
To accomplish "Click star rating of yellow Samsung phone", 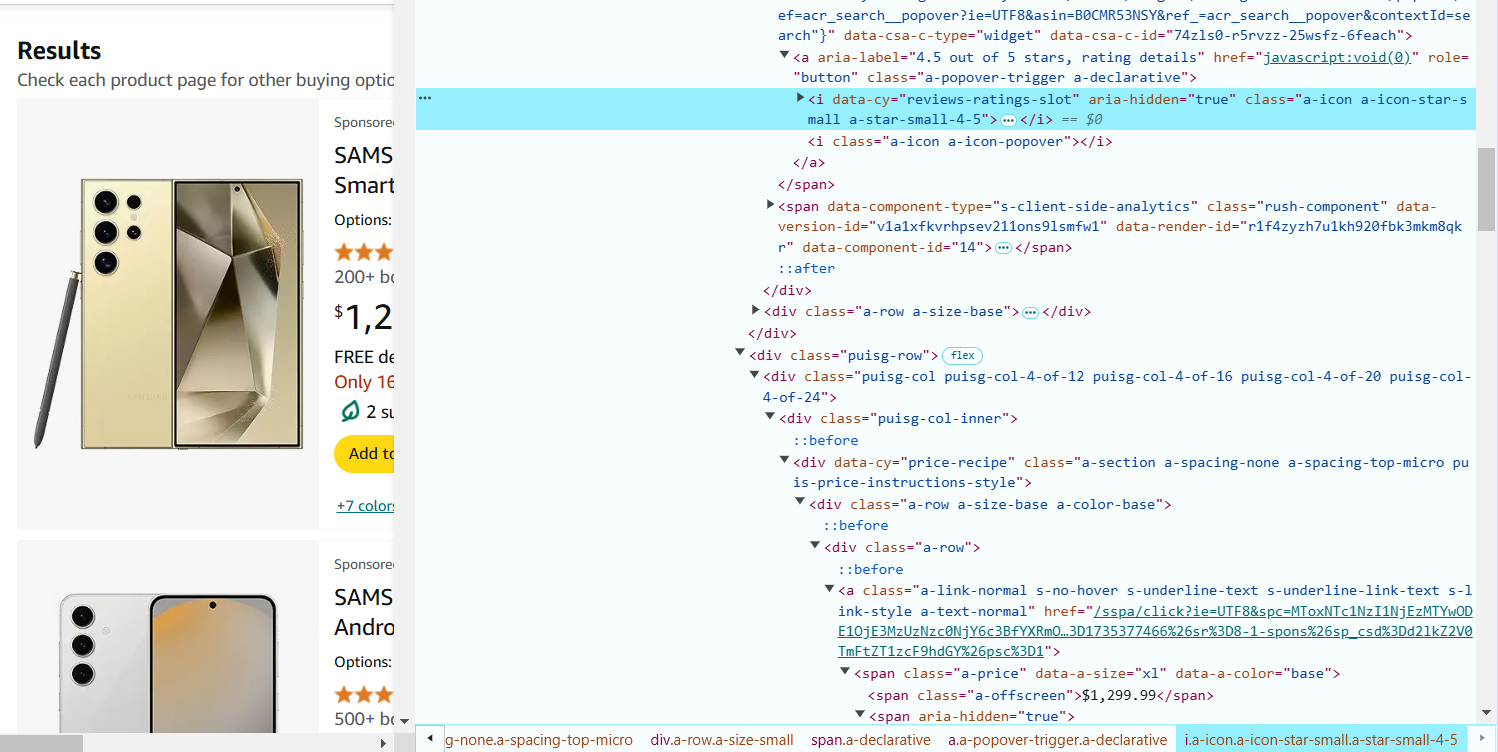I will [x=364, y=252].
